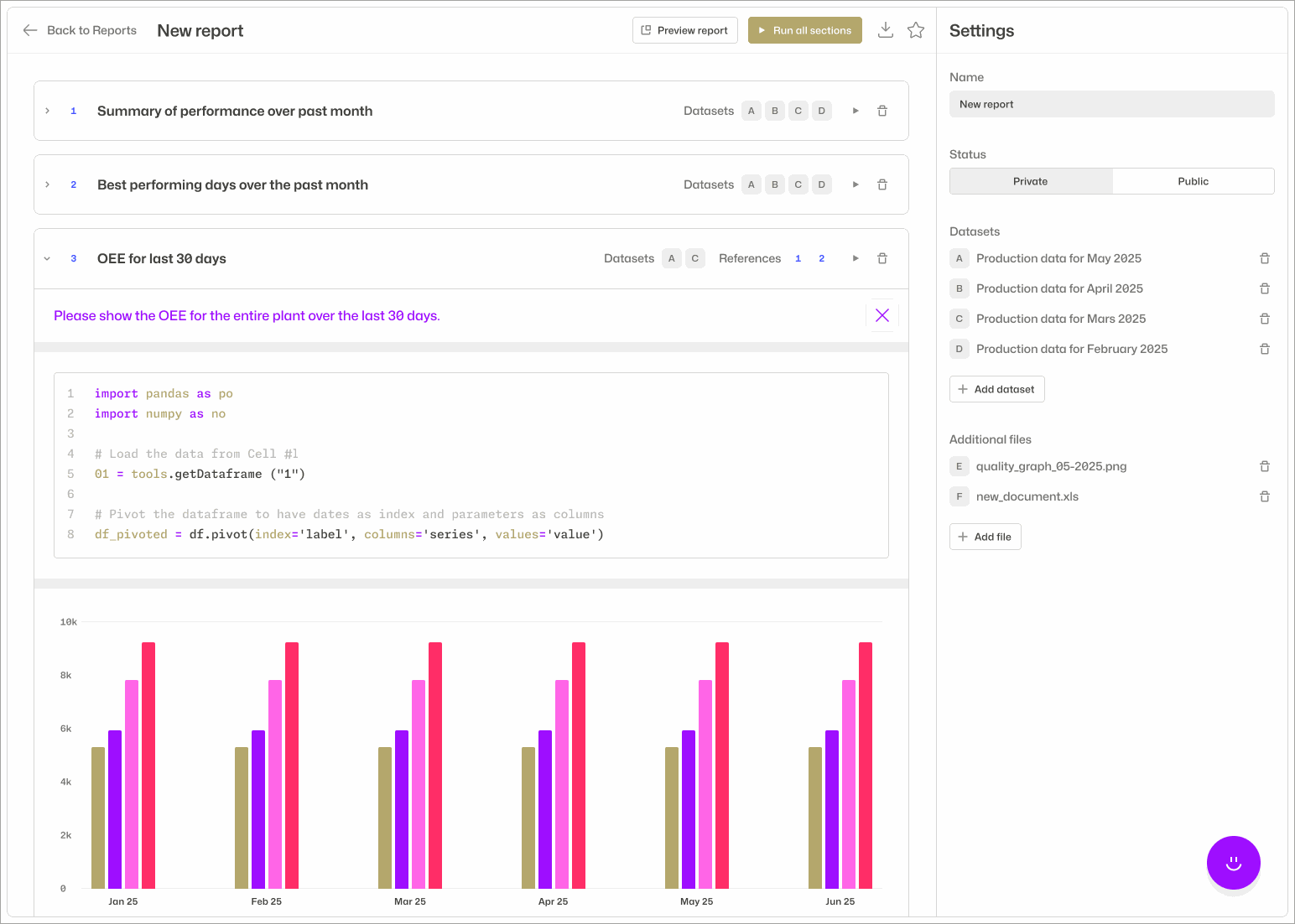Select dataset badge D in section 2
The height and width of the screenshot is (924, 1295).
[x=822, y=184]
